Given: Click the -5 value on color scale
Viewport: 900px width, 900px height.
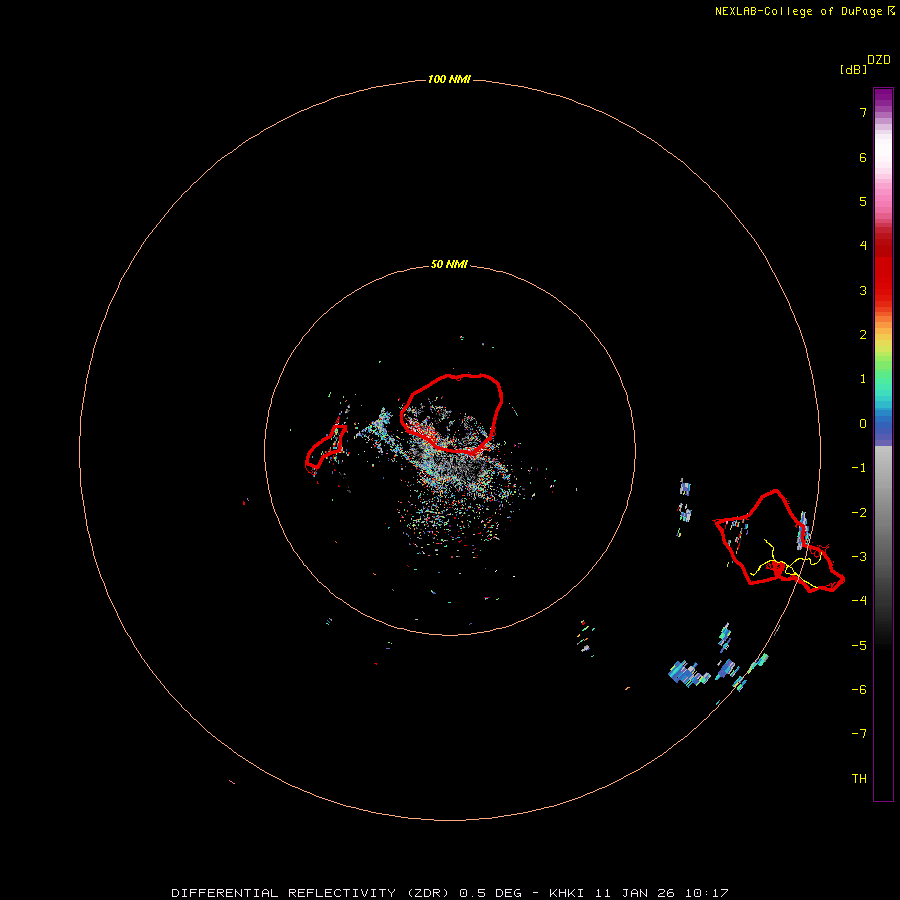Looking at the screenshot, I should click(x=859, y=646).
